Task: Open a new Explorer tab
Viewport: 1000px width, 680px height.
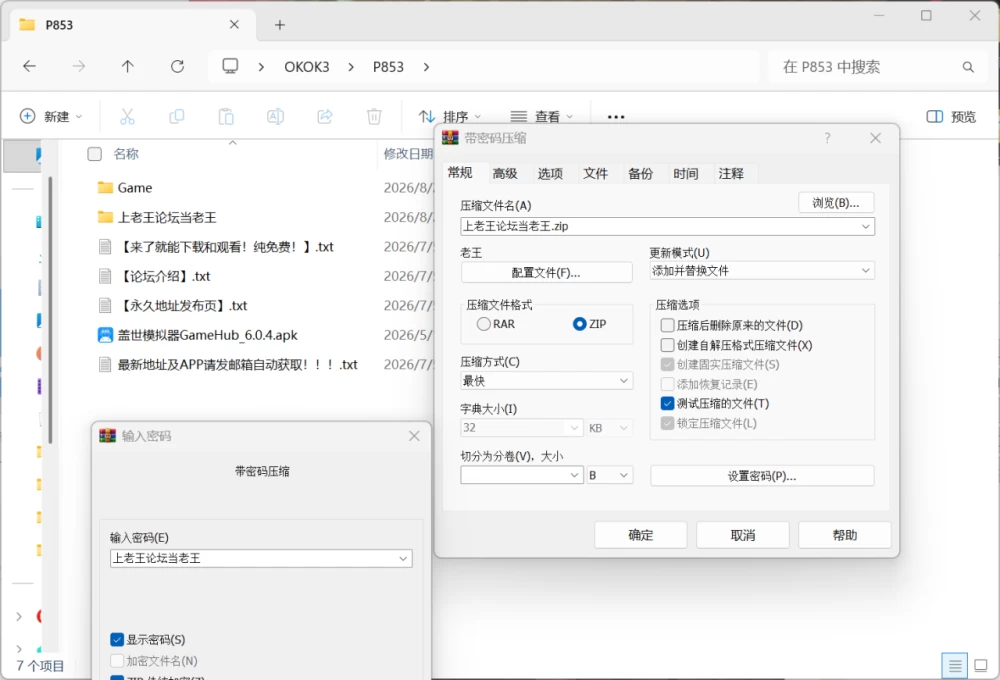Action: (x=280, y=25)
